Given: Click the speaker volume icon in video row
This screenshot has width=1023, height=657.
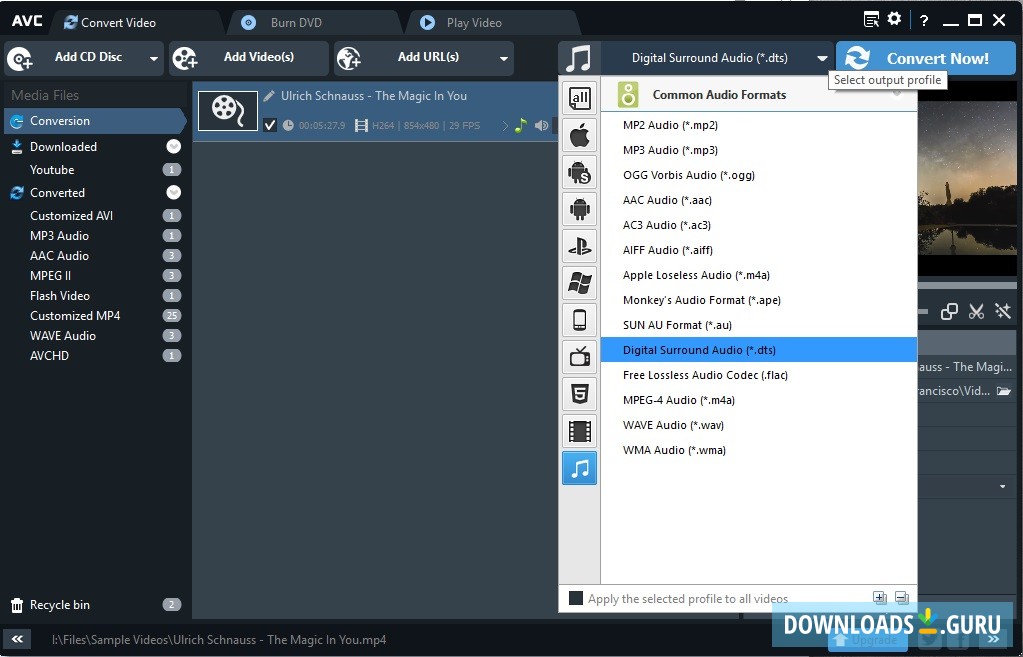Looking at the screenshot, I should click(542, 125).
